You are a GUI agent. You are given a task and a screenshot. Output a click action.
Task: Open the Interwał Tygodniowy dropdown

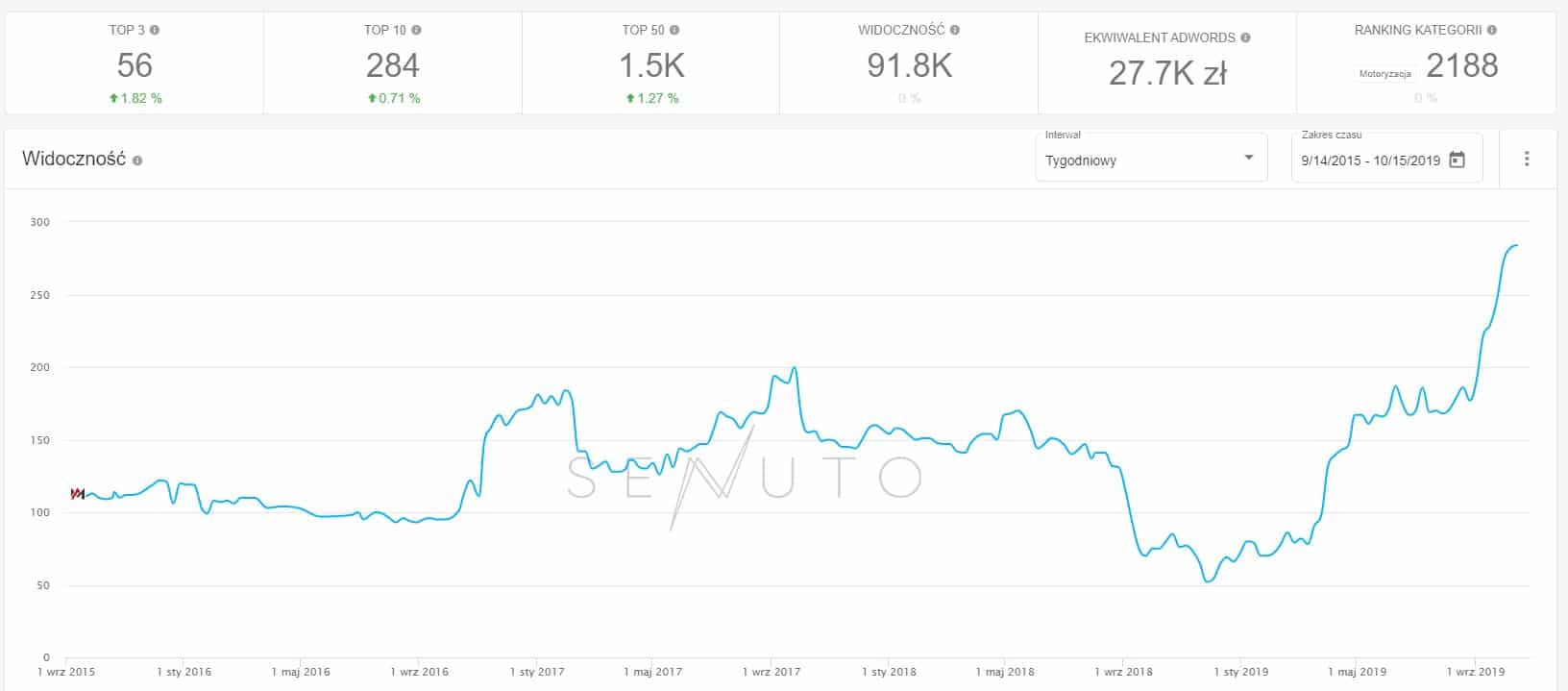tap(1151, 158)
